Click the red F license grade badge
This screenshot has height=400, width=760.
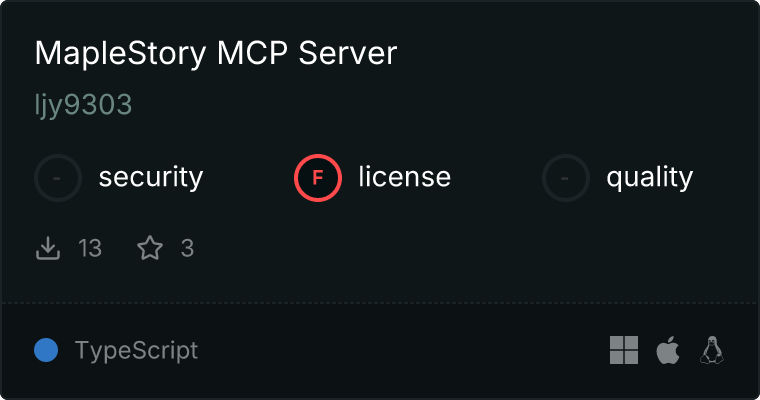(x=317, y=178)
